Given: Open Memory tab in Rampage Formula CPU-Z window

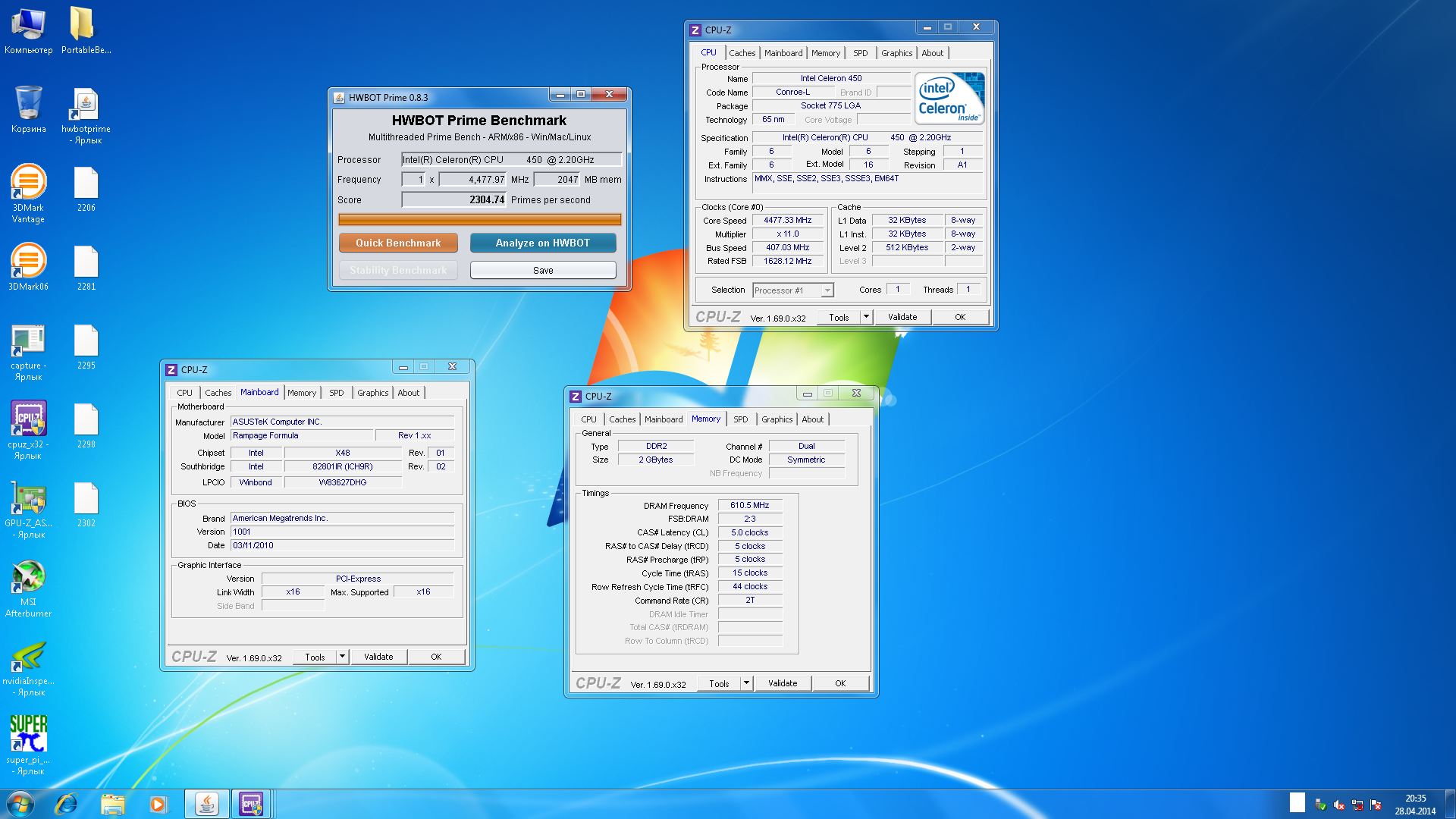Looking at the screenshot, I should click(x=302, y=393).
